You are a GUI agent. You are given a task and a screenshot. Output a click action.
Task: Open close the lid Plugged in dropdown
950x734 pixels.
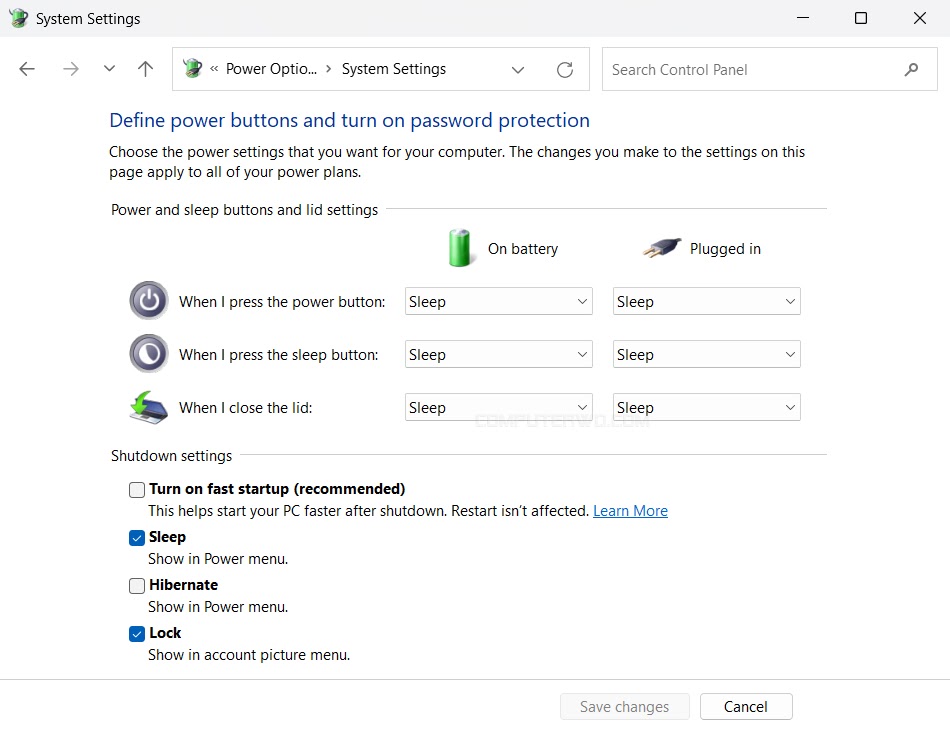click(706, 407)
